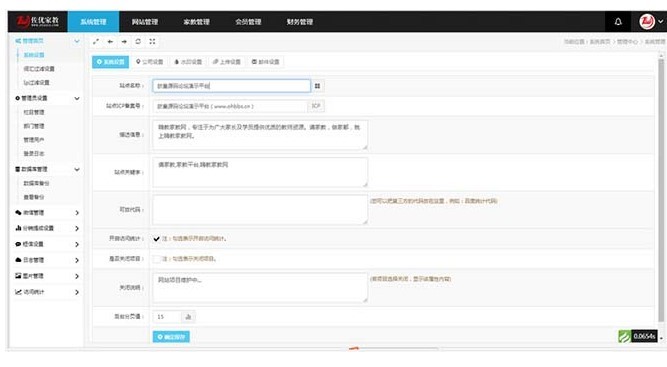The width and height of the screenshot is (667, 367).
Task: Click the picture icon of 图片管理
Action: coord(18,276)
